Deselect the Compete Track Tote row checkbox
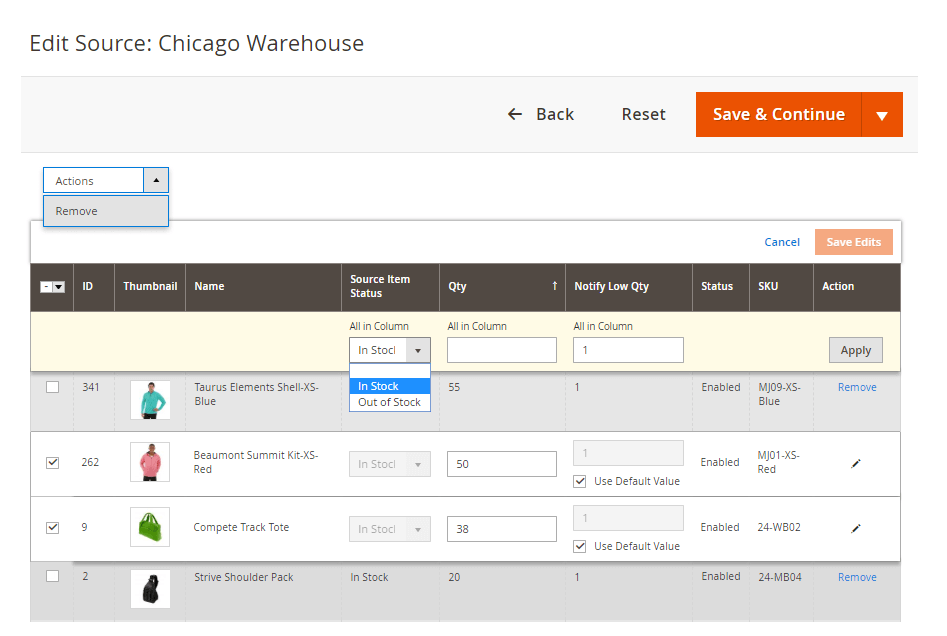The width and height of the screenshot is (947, 636). pos(52,527)
